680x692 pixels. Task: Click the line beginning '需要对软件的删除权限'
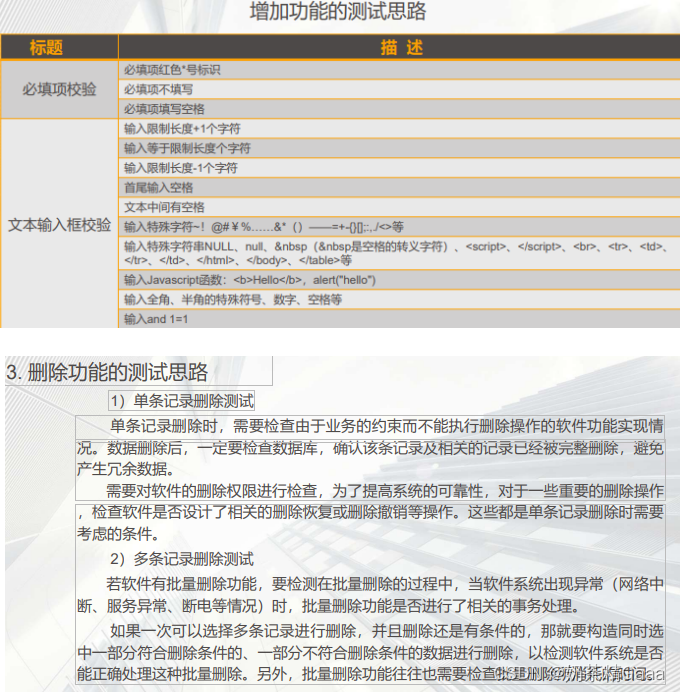pos(385,491)
